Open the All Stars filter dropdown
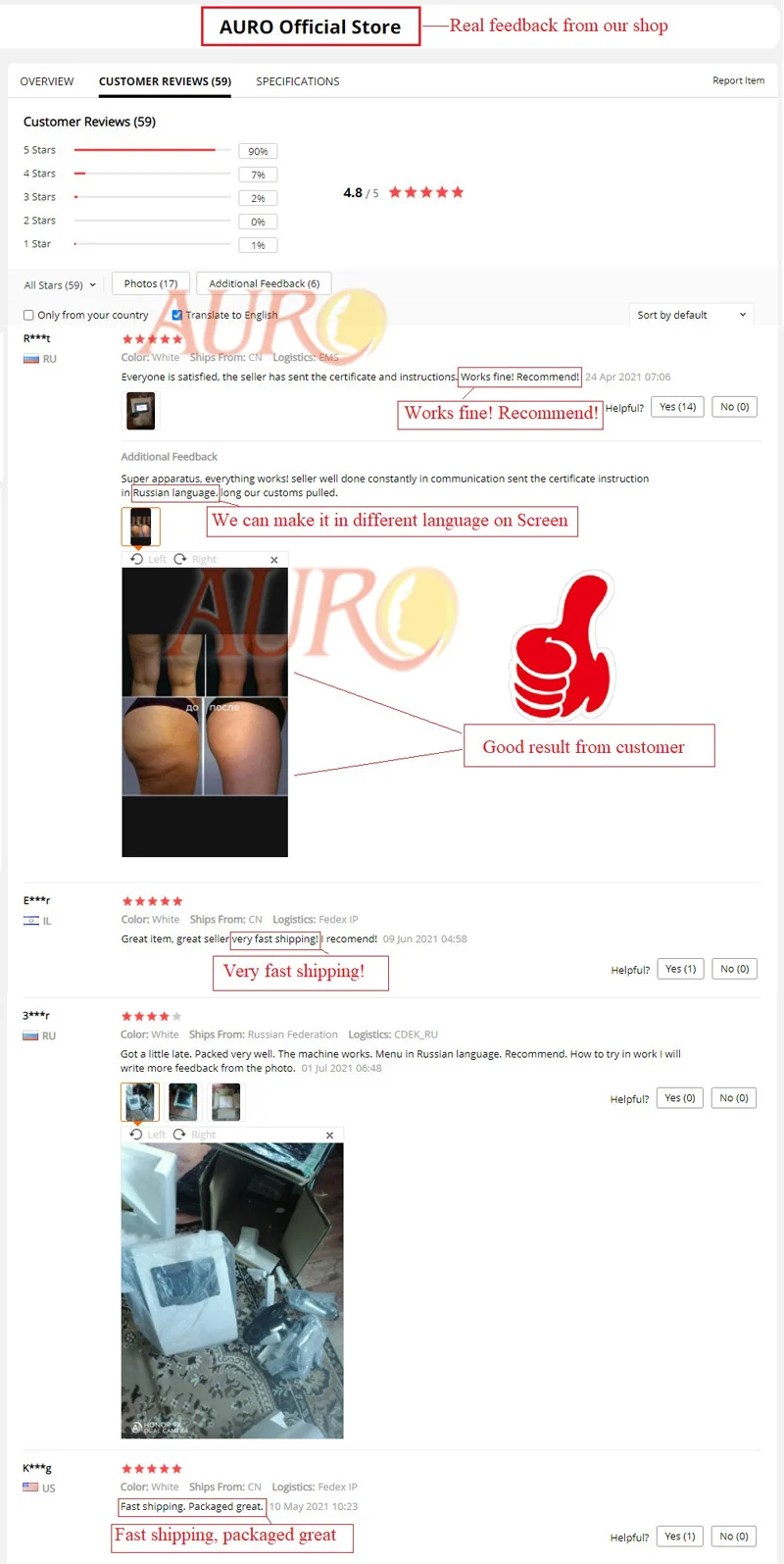 pos(60,285)
